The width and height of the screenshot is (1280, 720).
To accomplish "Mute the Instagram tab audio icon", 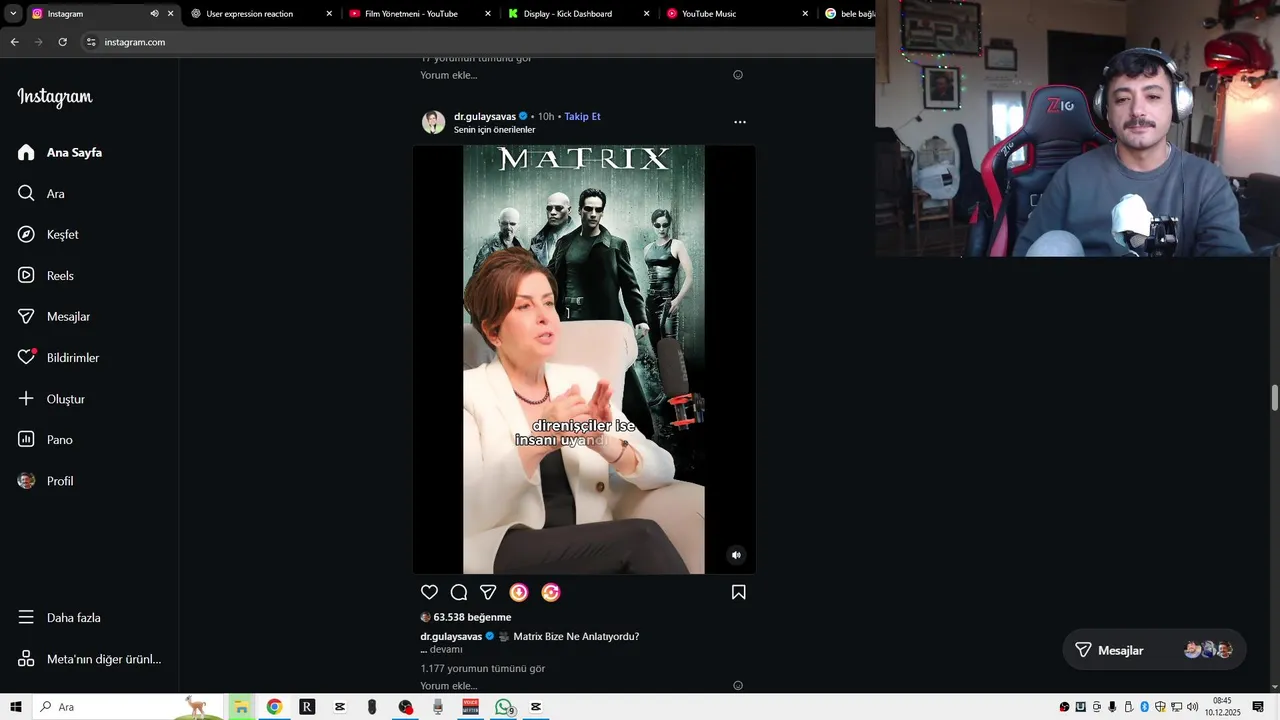I will pyautogui.click(x=154, y=14).
